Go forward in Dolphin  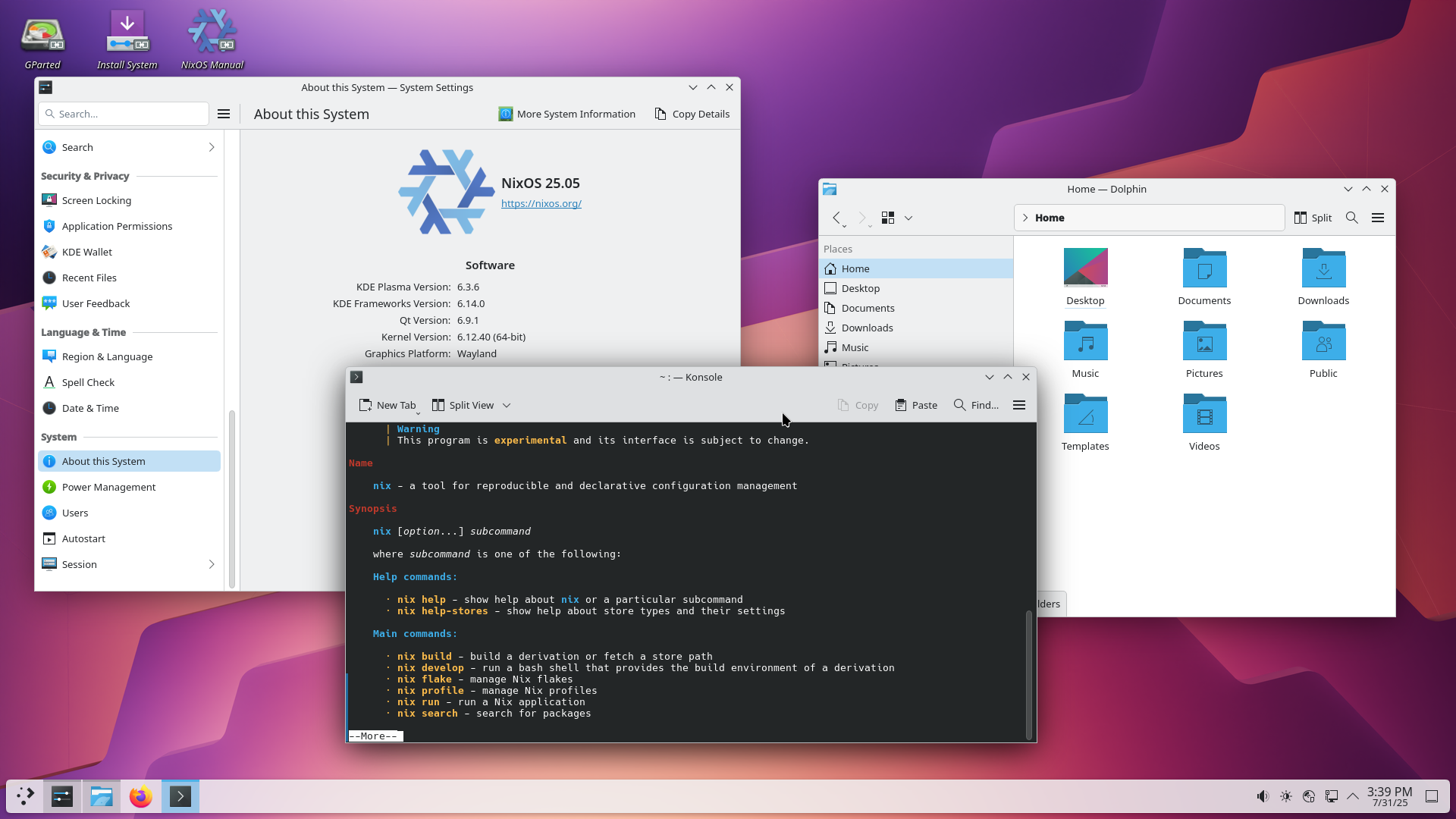tap(863, 218)
